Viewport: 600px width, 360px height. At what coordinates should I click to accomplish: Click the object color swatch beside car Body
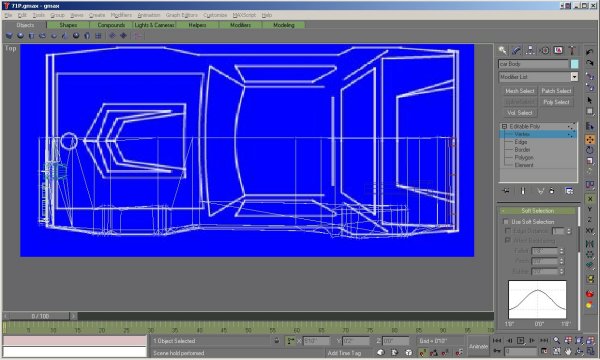[574, 64]
